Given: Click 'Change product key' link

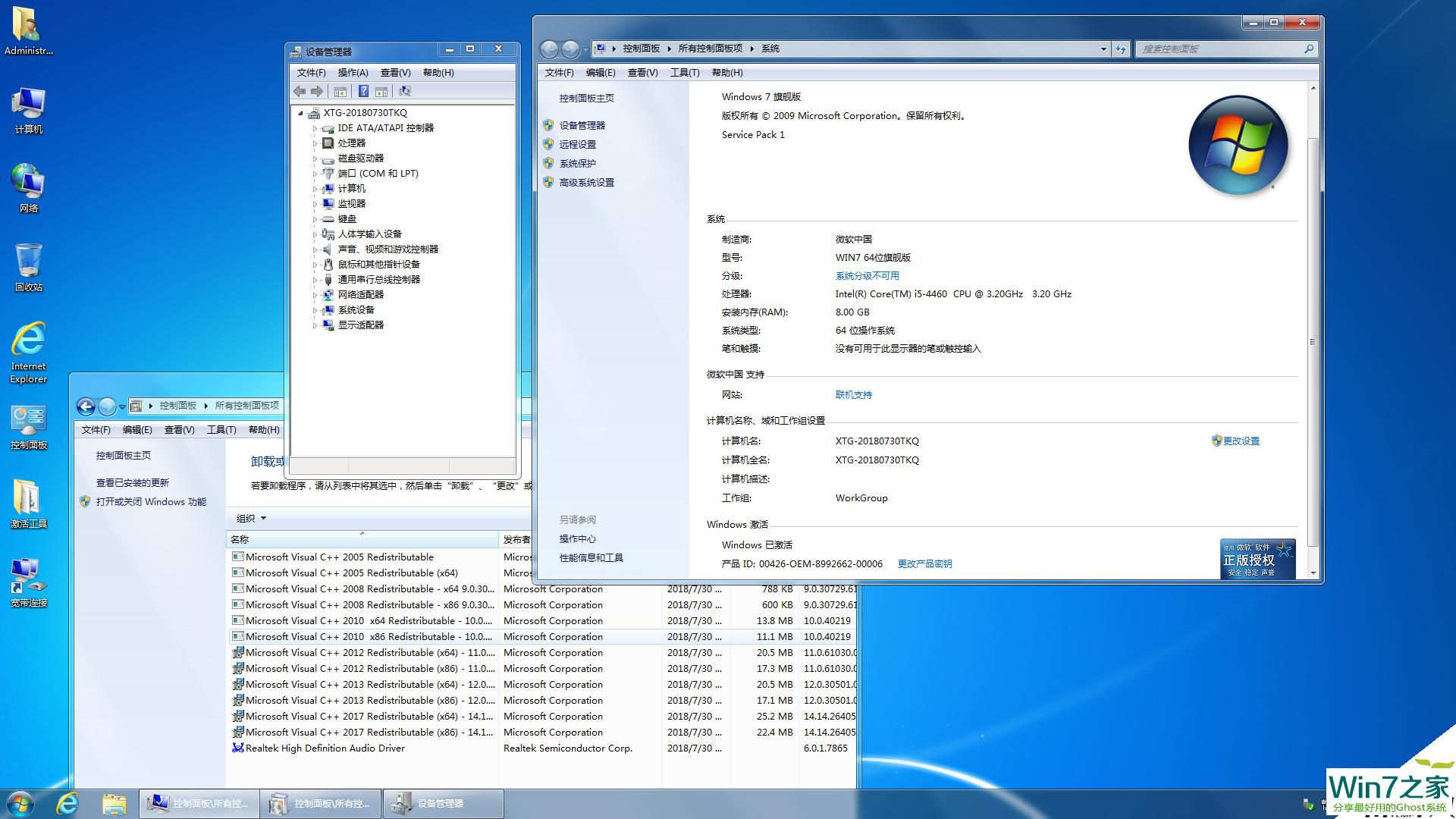Looking at the screenshot, I should click(921, 563).
